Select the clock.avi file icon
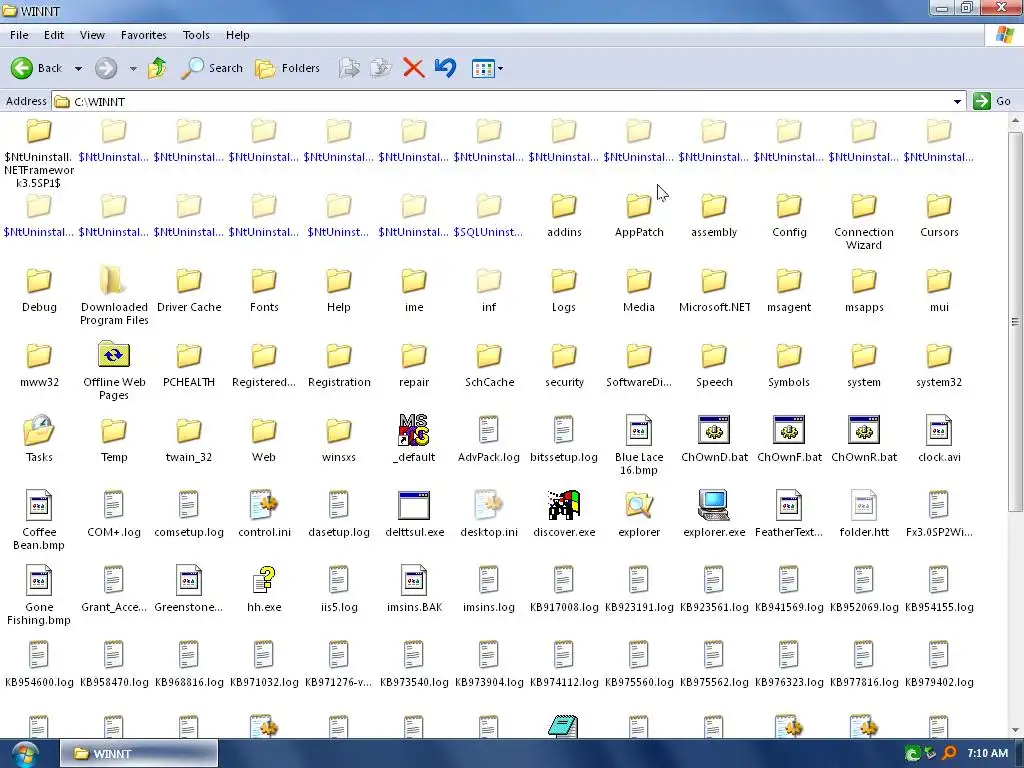Viewport: 1024px width, 768px height. (x=938, y=430)
